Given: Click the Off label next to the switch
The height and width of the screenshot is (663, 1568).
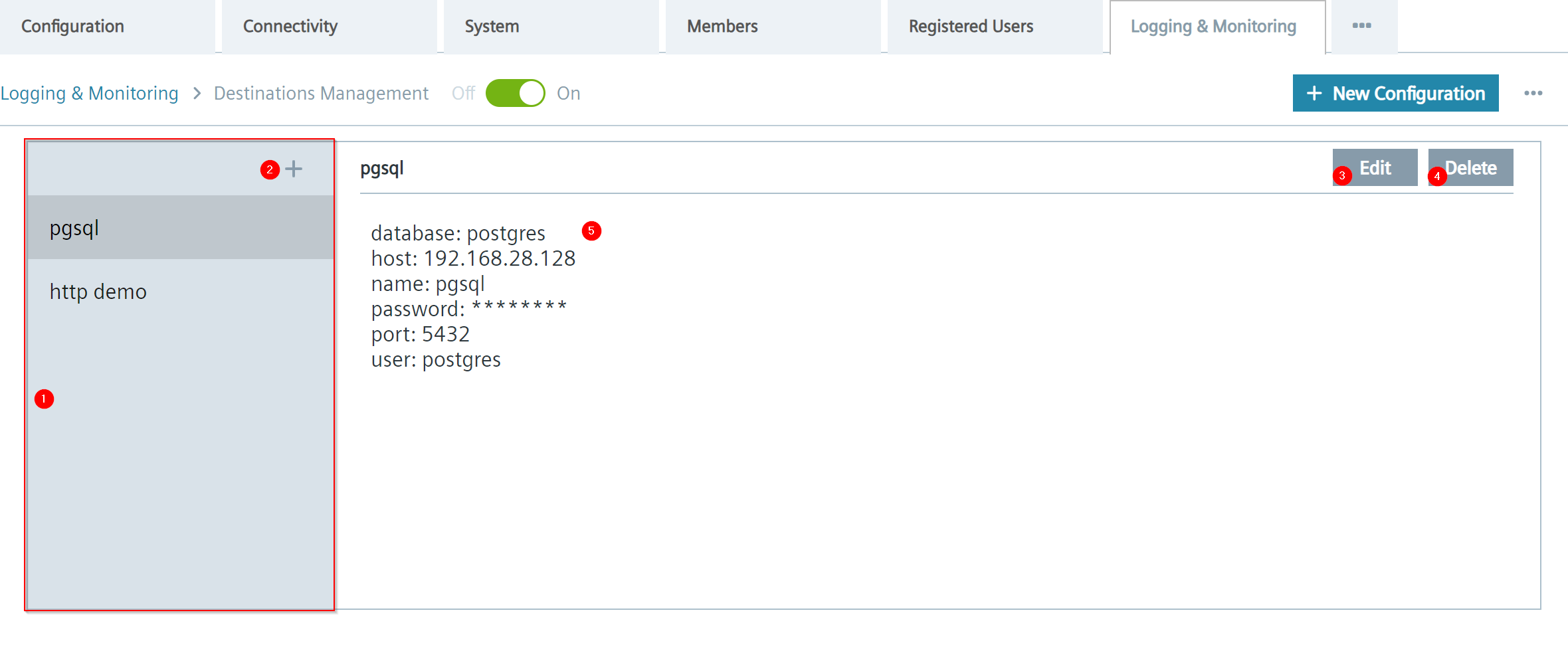Looking at the screenshot, I should [463, 94].
